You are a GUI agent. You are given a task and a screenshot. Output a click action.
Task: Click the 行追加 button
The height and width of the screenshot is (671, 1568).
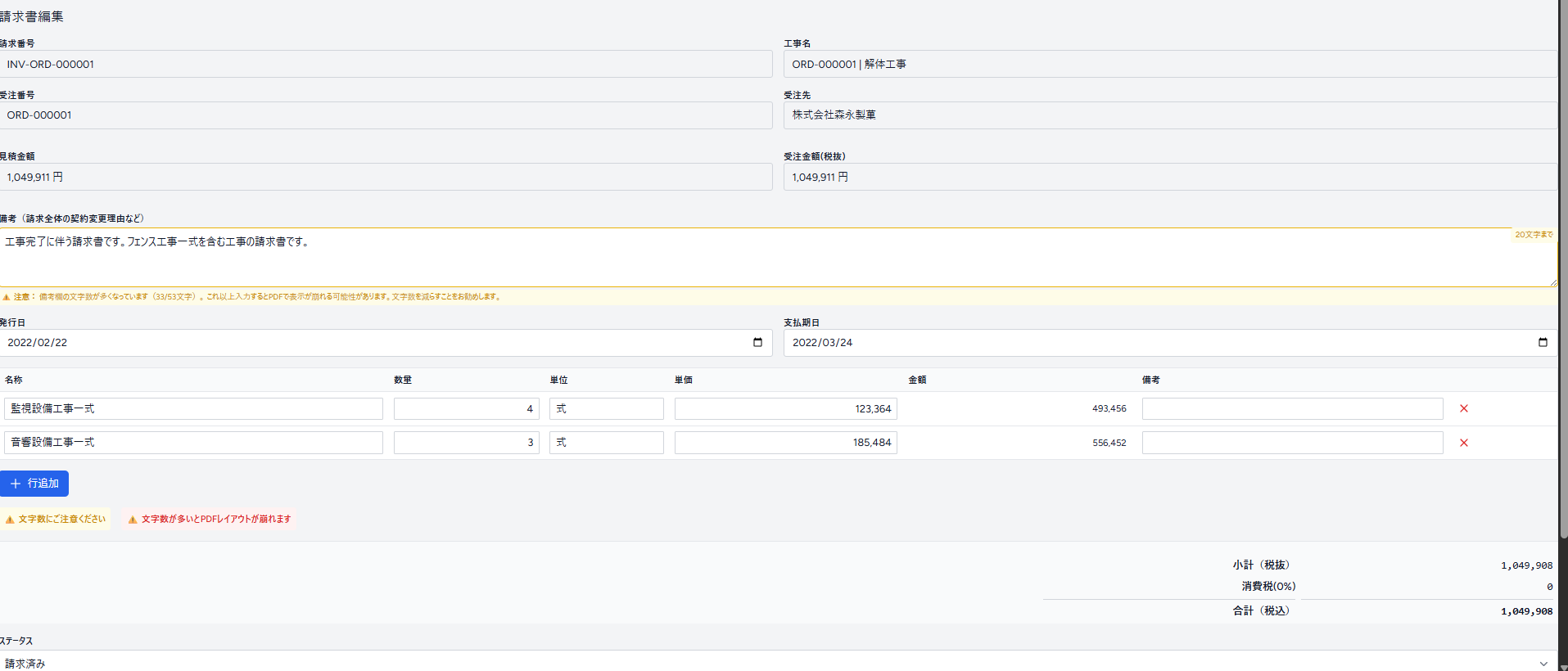click(34, 484)
